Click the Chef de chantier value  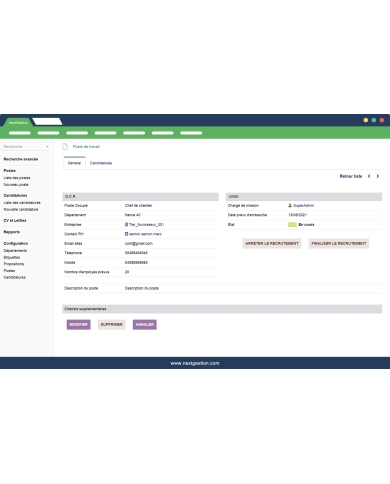coord(138,205)
